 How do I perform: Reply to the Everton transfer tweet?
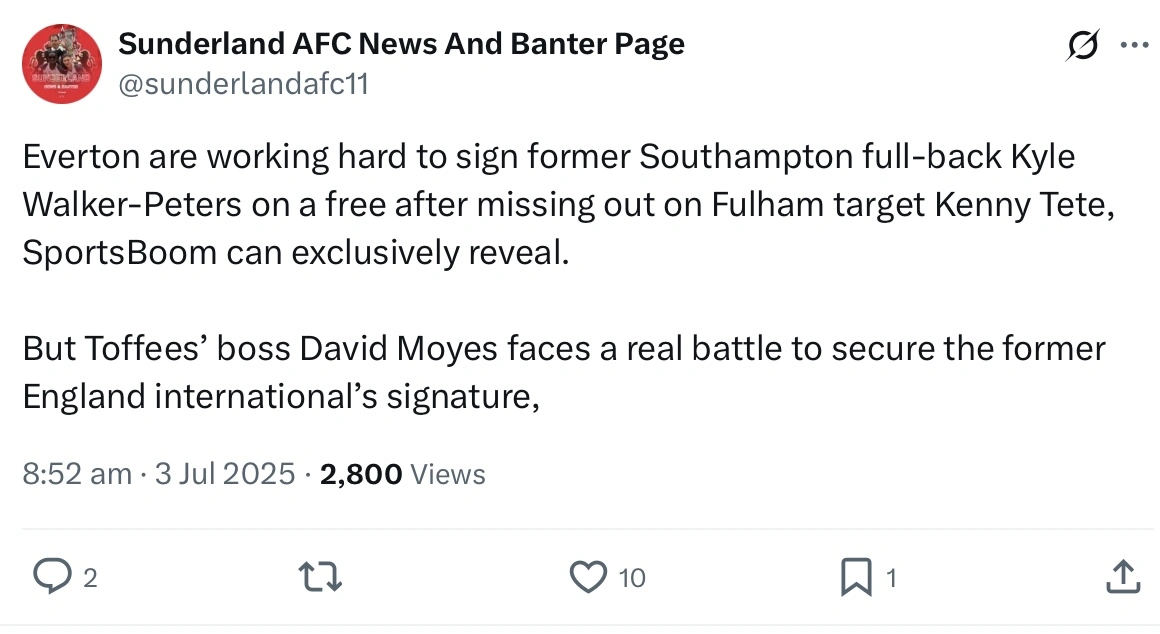click(49, 576)
